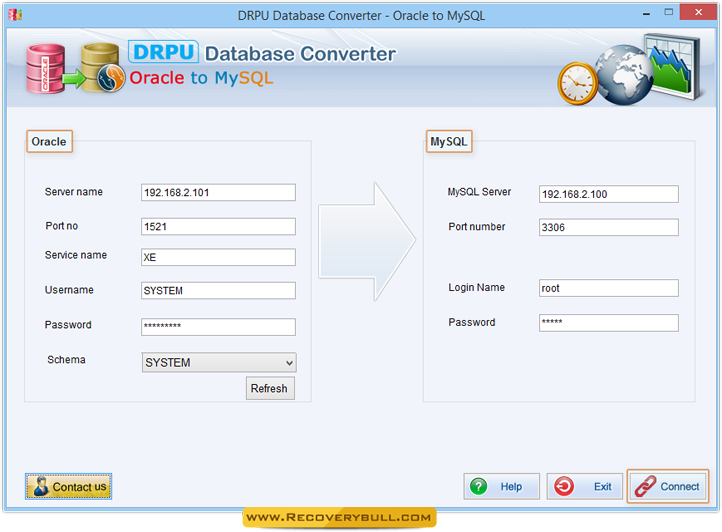
Task: Click the 'Oracle to MySQL' subtitle text
Action: click(x=201, y=78)
